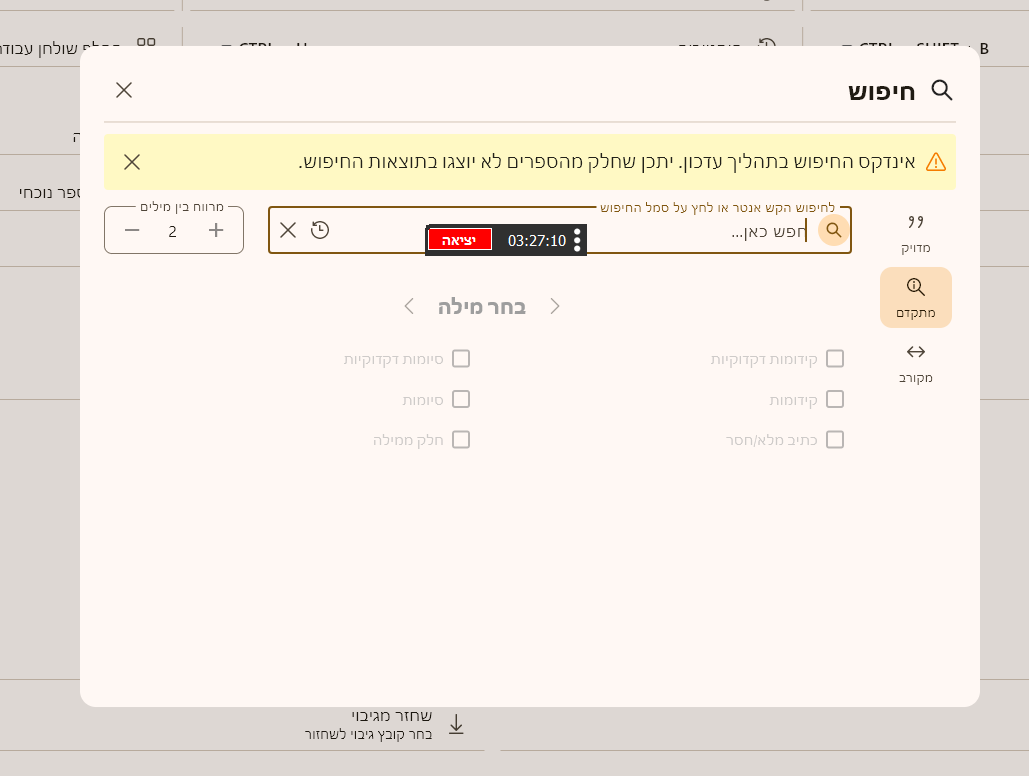Switch to מקורב search using the arrows icon

(915, 351)
